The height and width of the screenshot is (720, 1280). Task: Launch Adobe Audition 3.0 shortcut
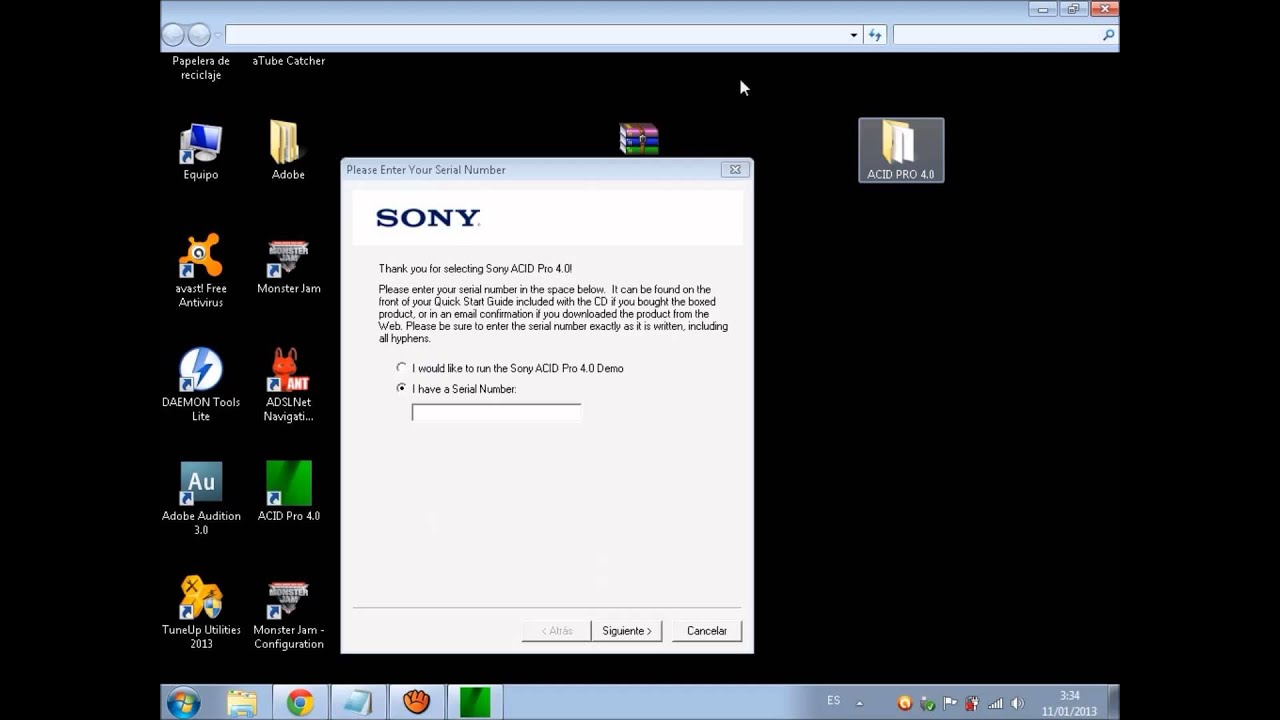(x=200, y=498)
